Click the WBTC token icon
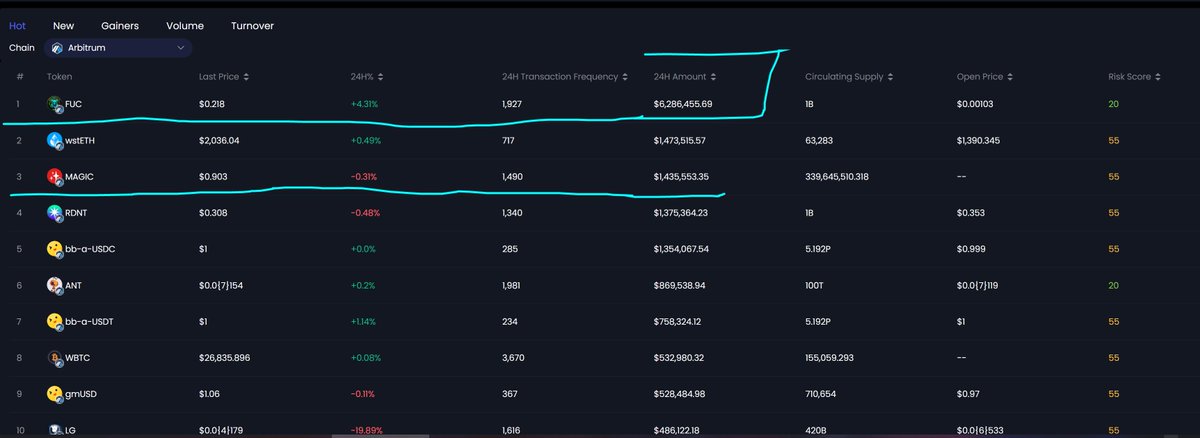 pyautogui.click(x=55, y=357)
